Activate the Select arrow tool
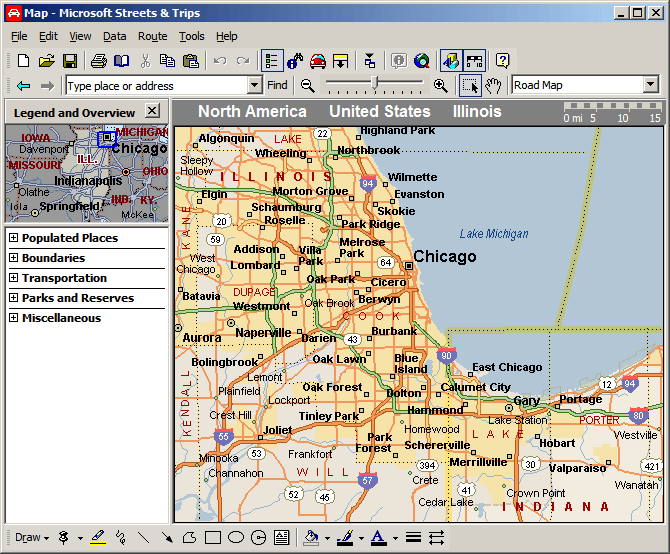This screenshot has height=554, width=670. [470, 86]
